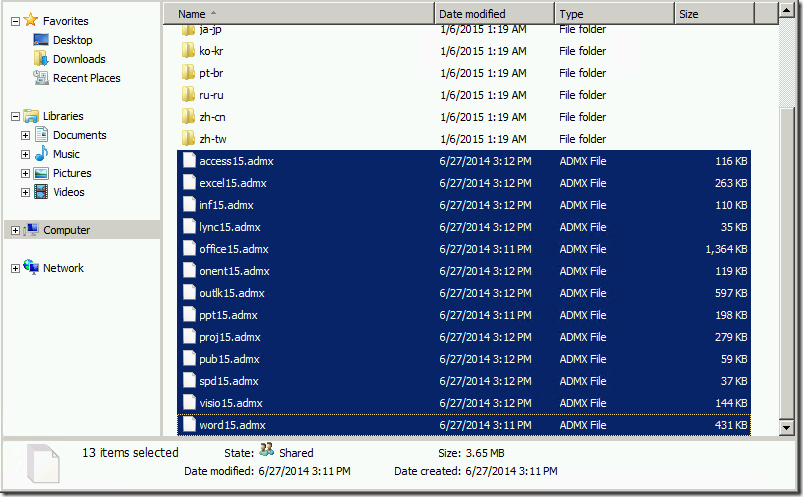Sort by the Type column header
This screenshot has width=803, height=497.
point(615,14)
